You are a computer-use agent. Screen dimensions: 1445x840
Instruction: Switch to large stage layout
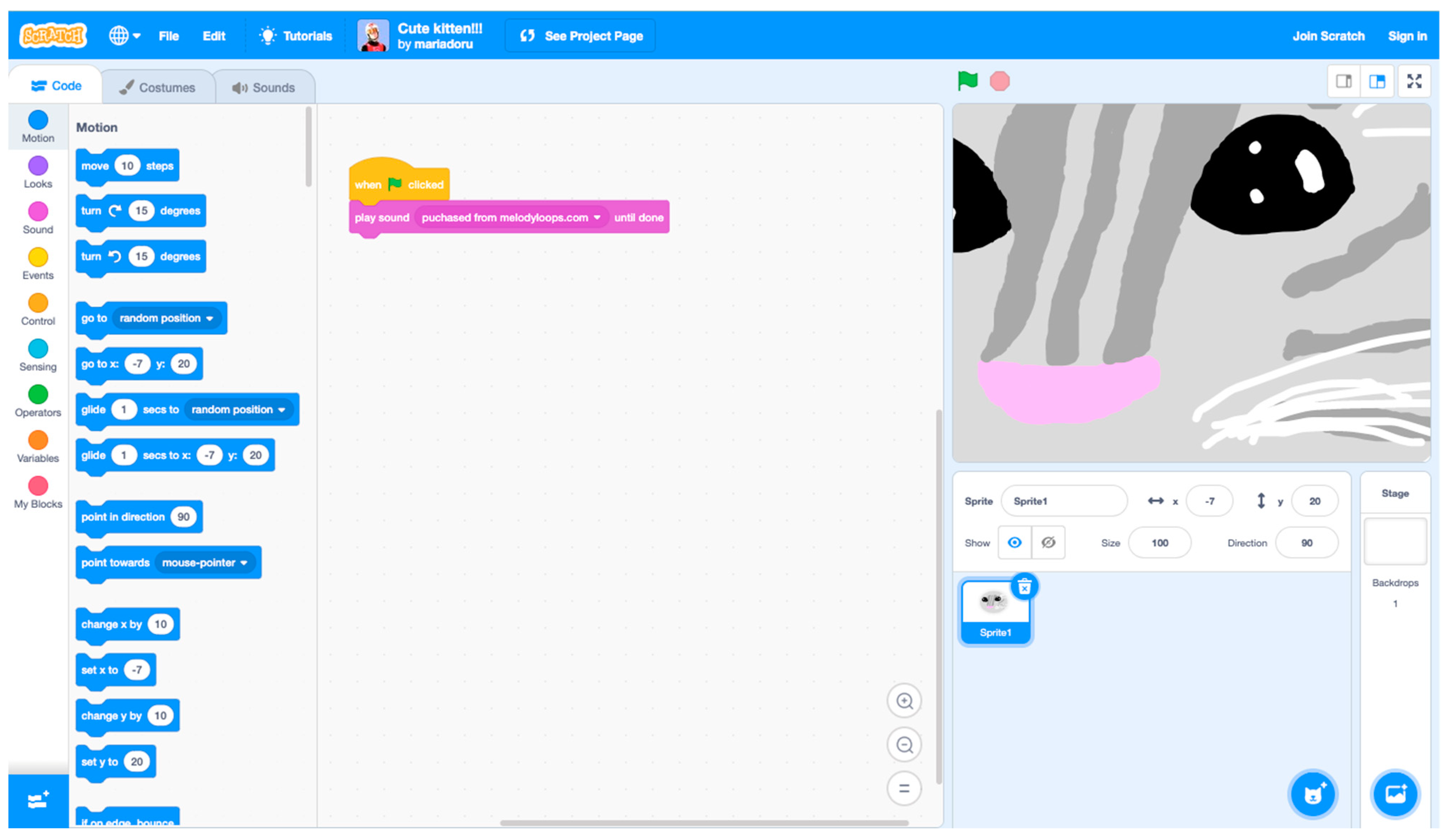tap(1377, 81)
